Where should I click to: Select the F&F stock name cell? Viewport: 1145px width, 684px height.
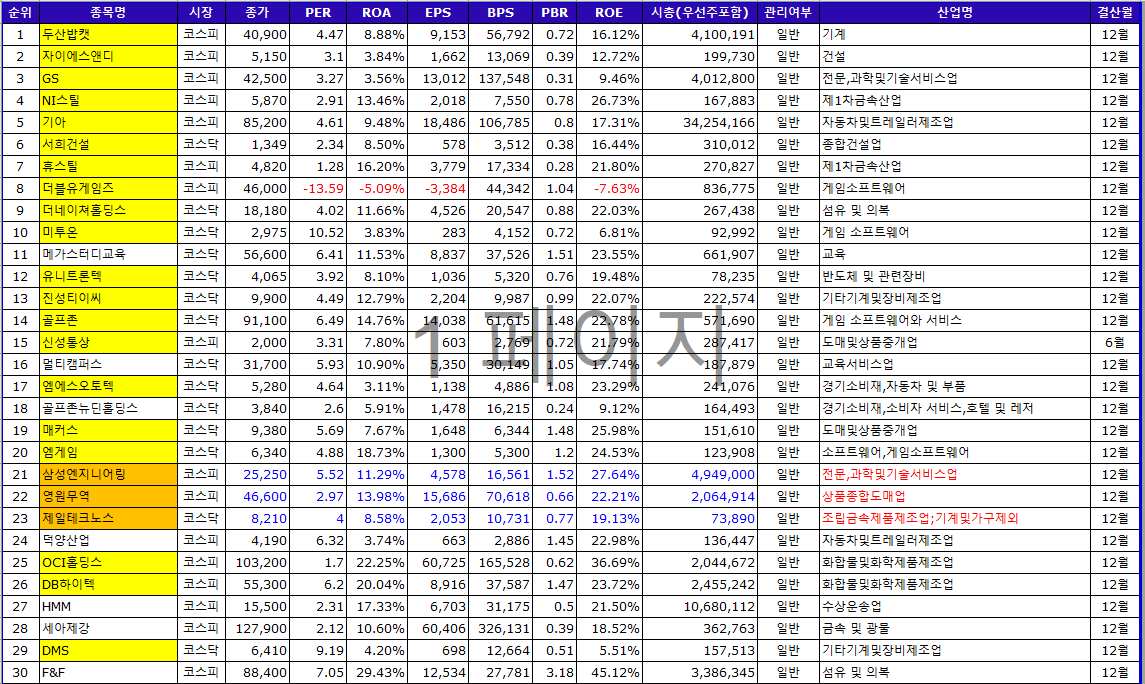(108, 672)
